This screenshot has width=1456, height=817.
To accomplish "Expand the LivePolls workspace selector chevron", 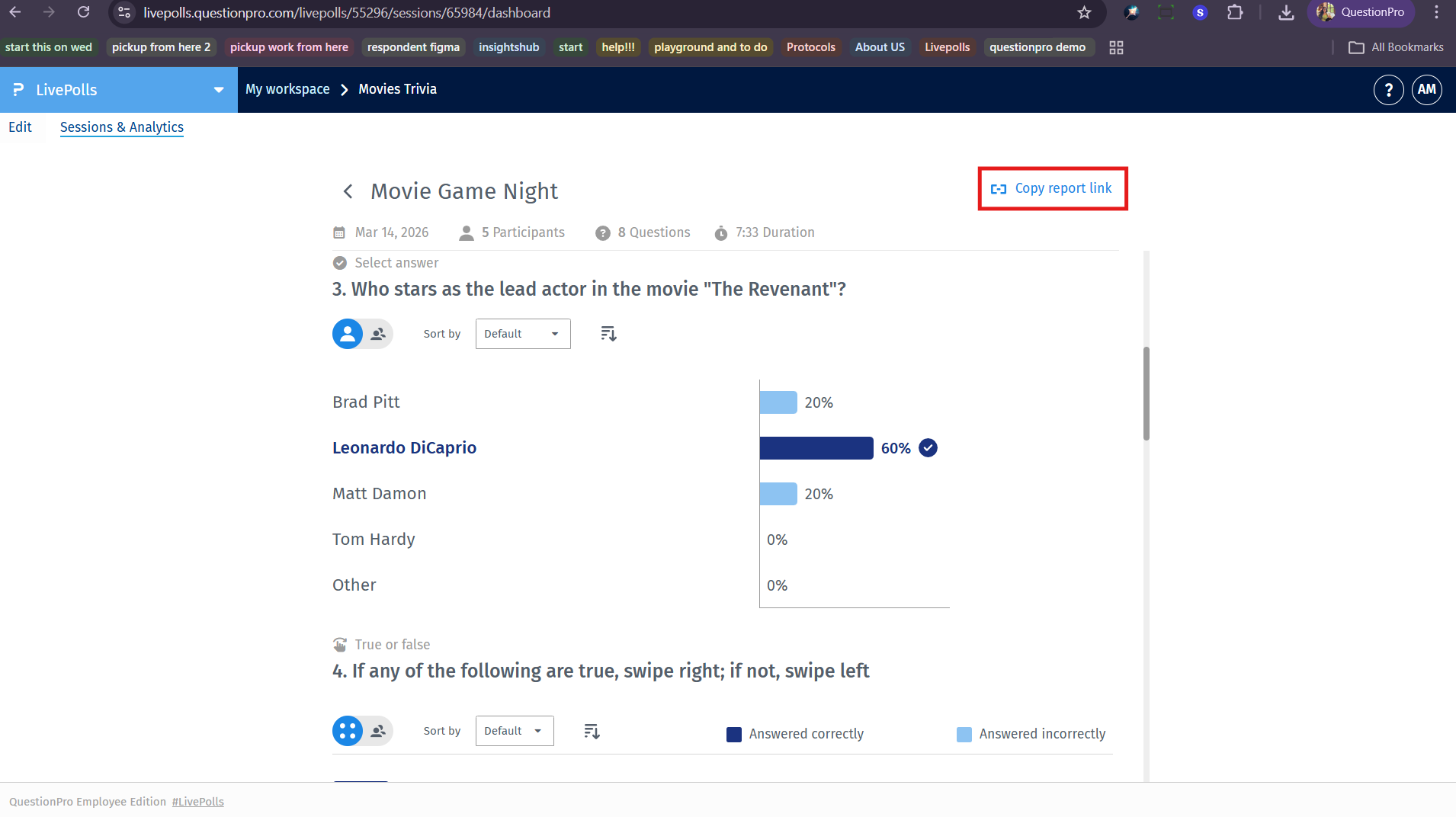I will pos(220,89).
